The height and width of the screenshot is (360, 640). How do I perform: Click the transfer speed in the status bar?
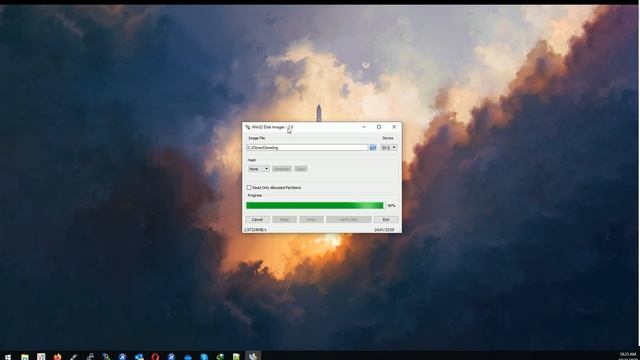tap(255, 230)
